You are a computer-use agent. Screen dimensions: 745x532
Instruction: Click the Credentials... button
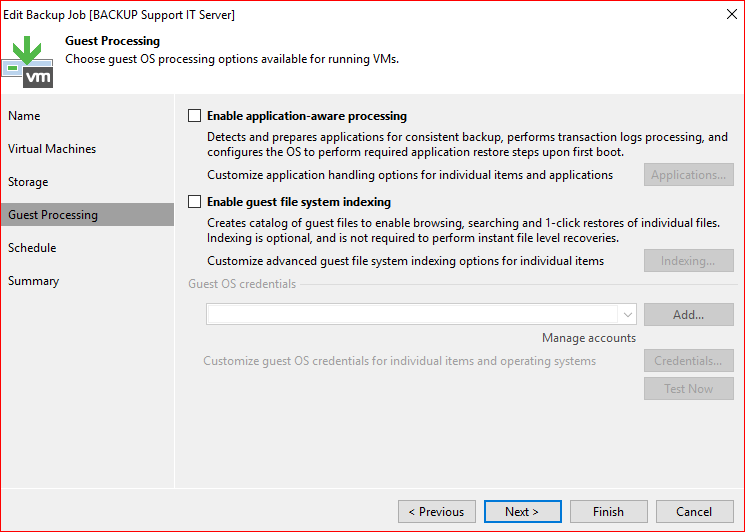tap(688, 361)
